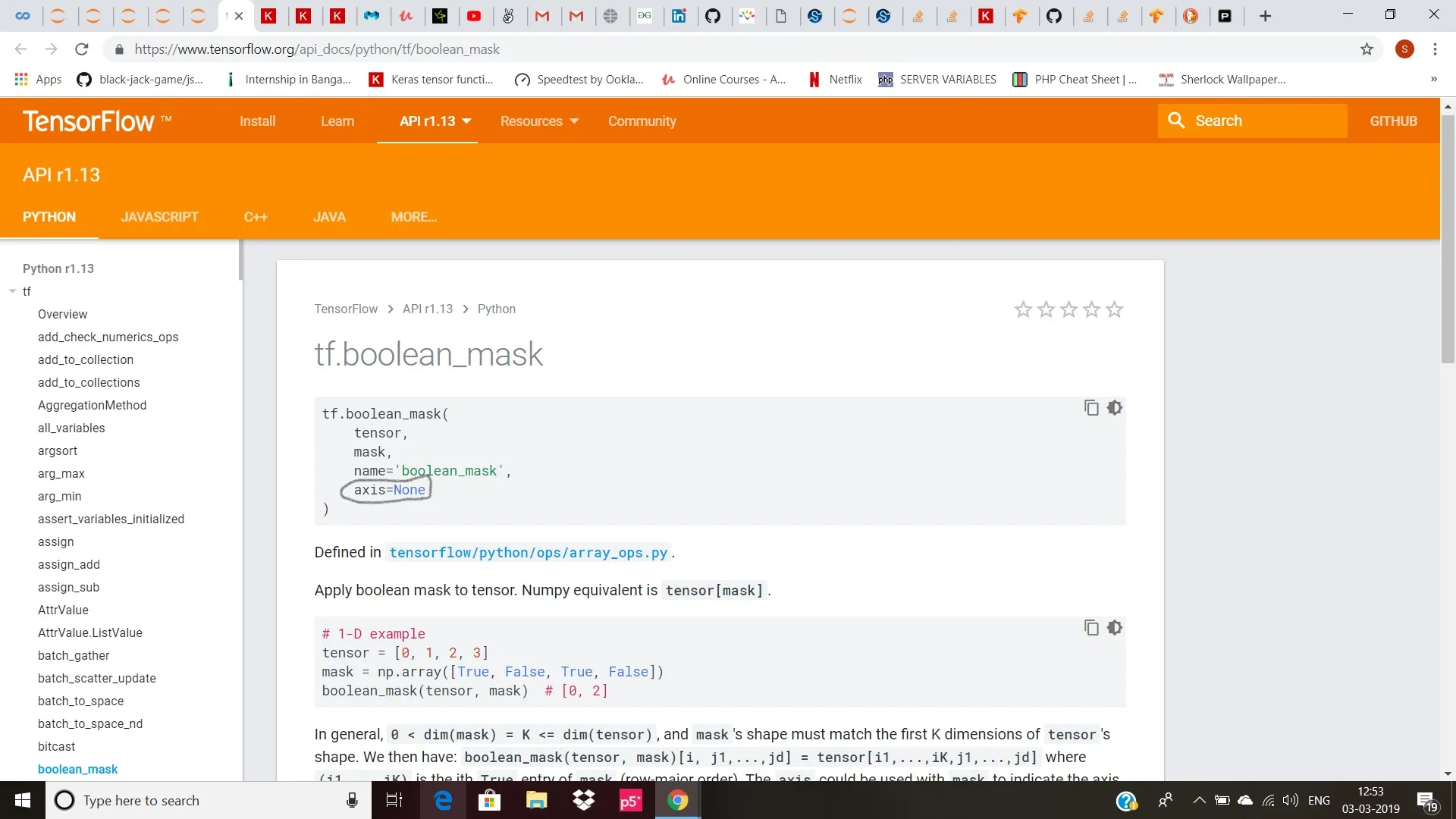1456x819 pixels.
Task: Copy the tf.boolean_mask signature code
Action: (1091, 408)
